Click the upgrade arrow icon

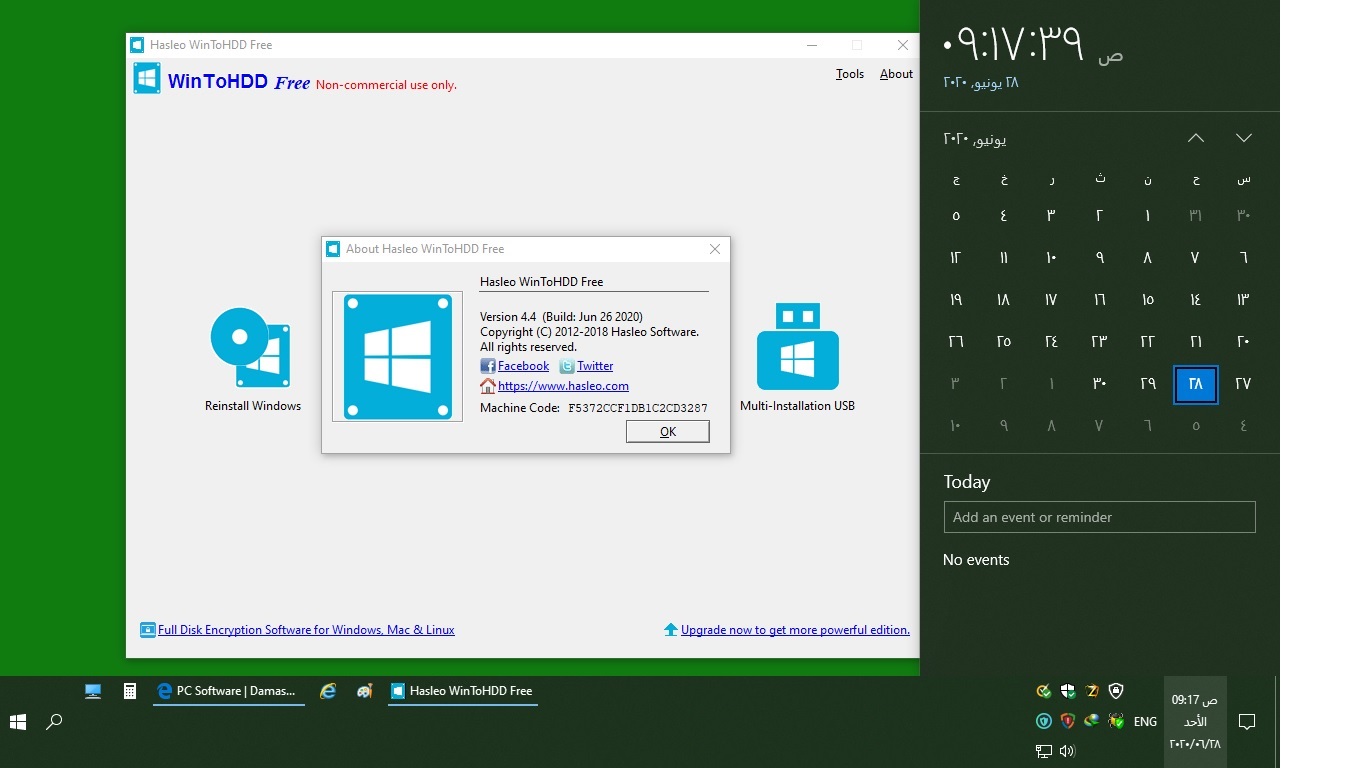coord(671,630)
